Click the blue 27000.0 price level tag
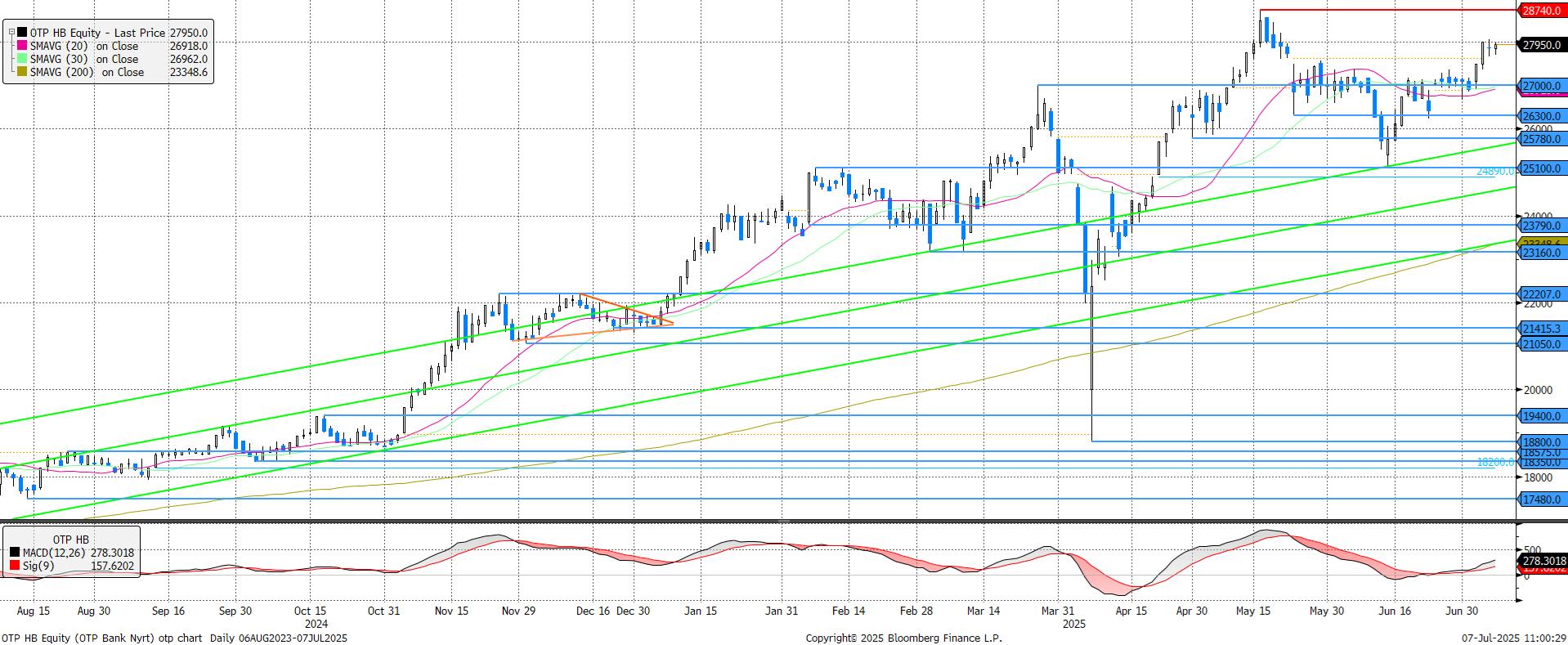 [x=1542, y=86]
